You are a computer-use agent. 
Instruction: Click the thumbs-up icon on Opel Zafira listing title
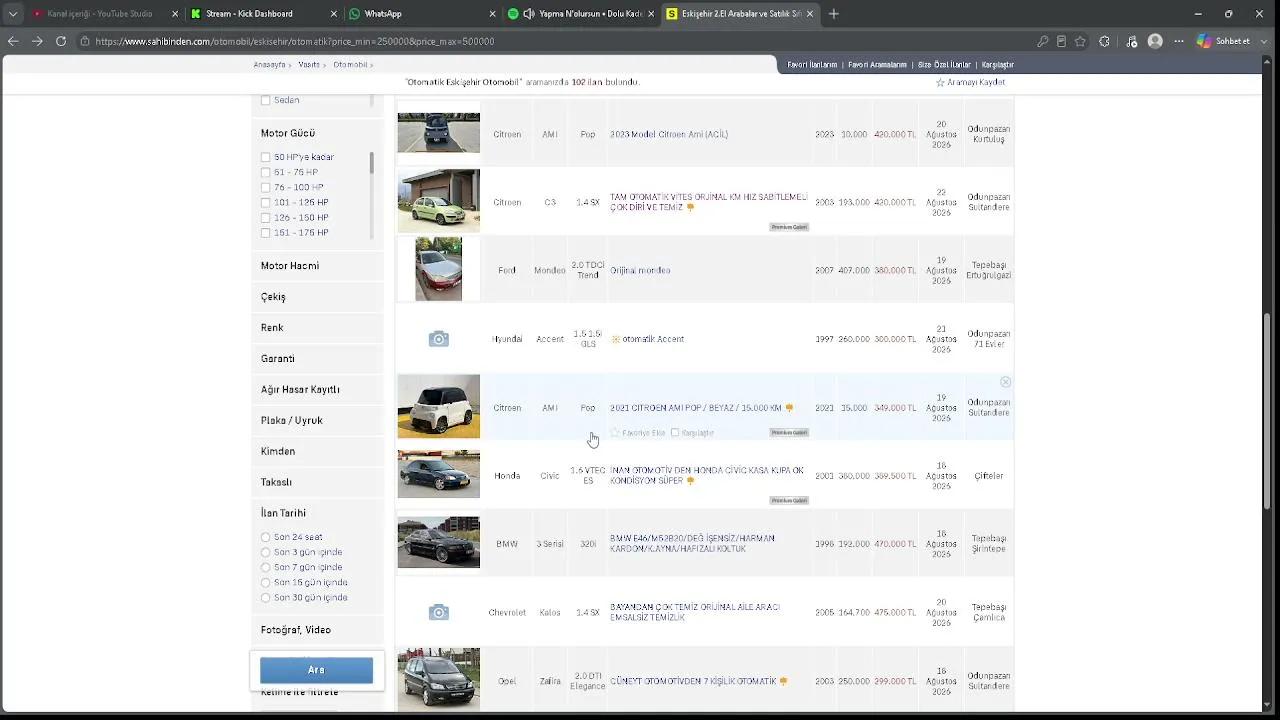[x=783, y=681]
